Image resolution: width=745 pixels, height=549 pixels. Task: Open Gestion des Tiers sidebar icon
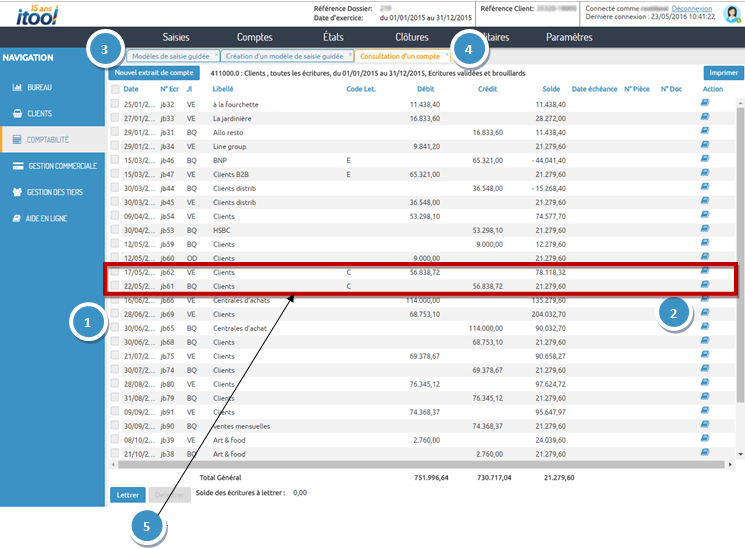coord(18,191)
